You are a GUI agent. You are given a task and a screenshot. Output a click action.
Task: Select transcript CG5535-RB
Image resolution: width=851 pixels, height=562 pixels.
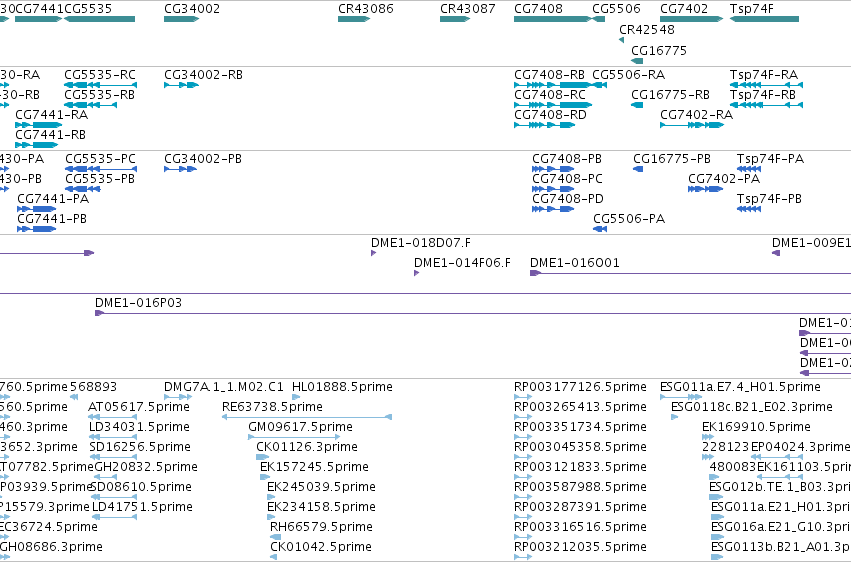tap(90, 105)
